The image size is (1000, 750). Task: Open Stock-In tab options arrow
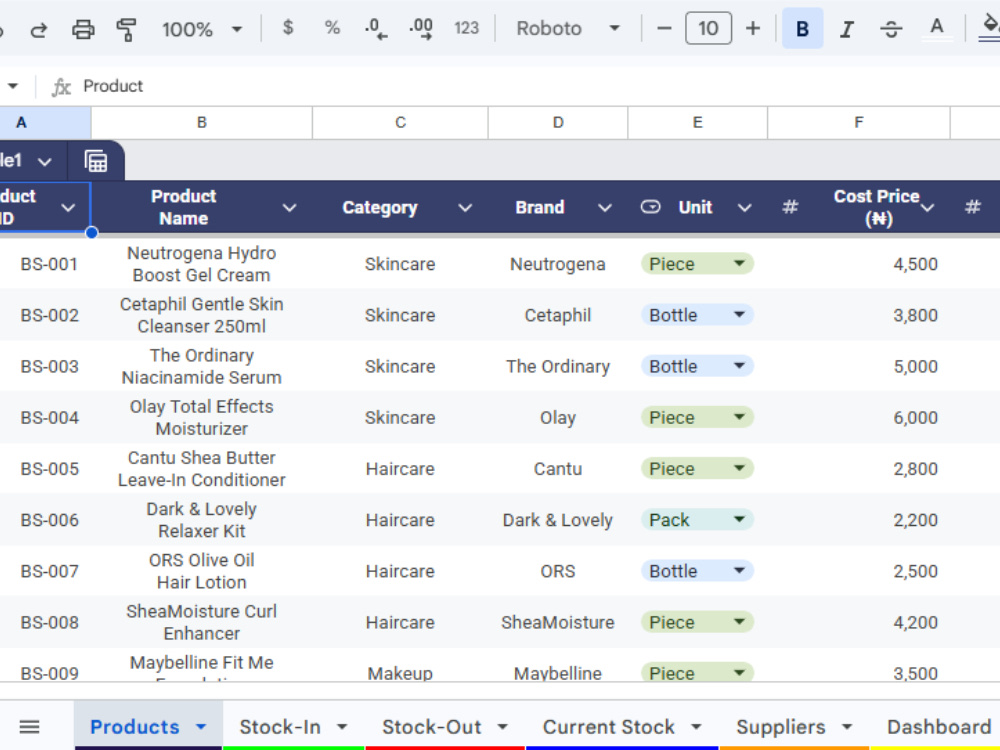[x=342, y=726]
